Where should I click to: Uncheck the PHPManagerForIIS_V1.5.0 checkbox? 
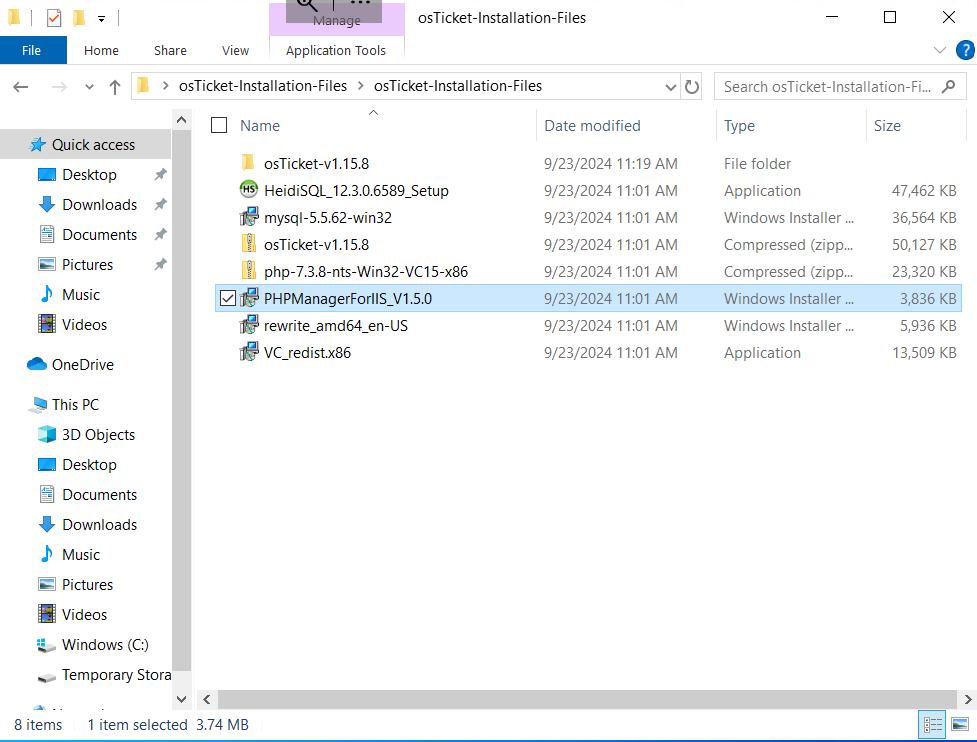pyautogui.click(x=228, y=298)
